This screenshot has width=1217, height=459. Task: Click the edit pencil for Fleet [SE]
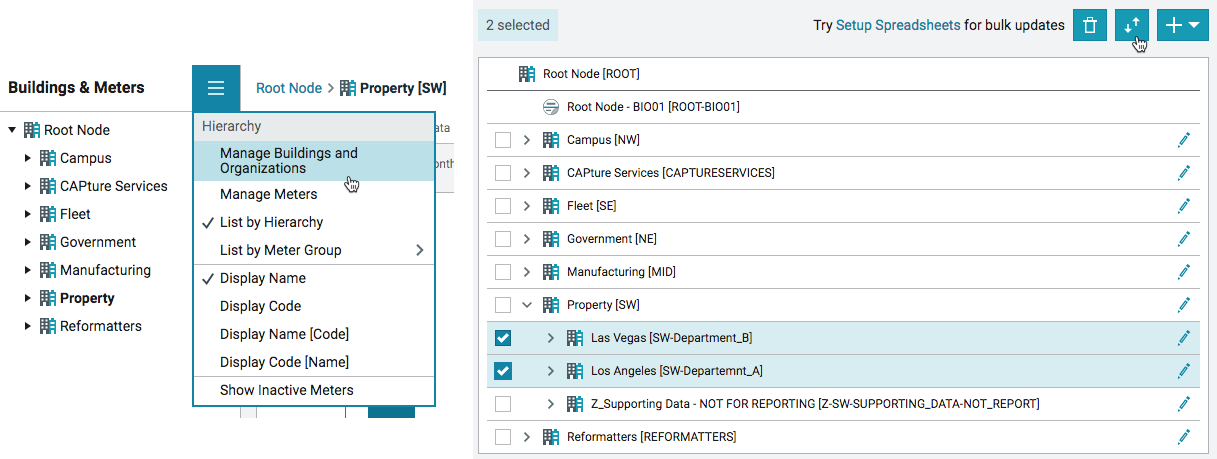point(1184,206)
